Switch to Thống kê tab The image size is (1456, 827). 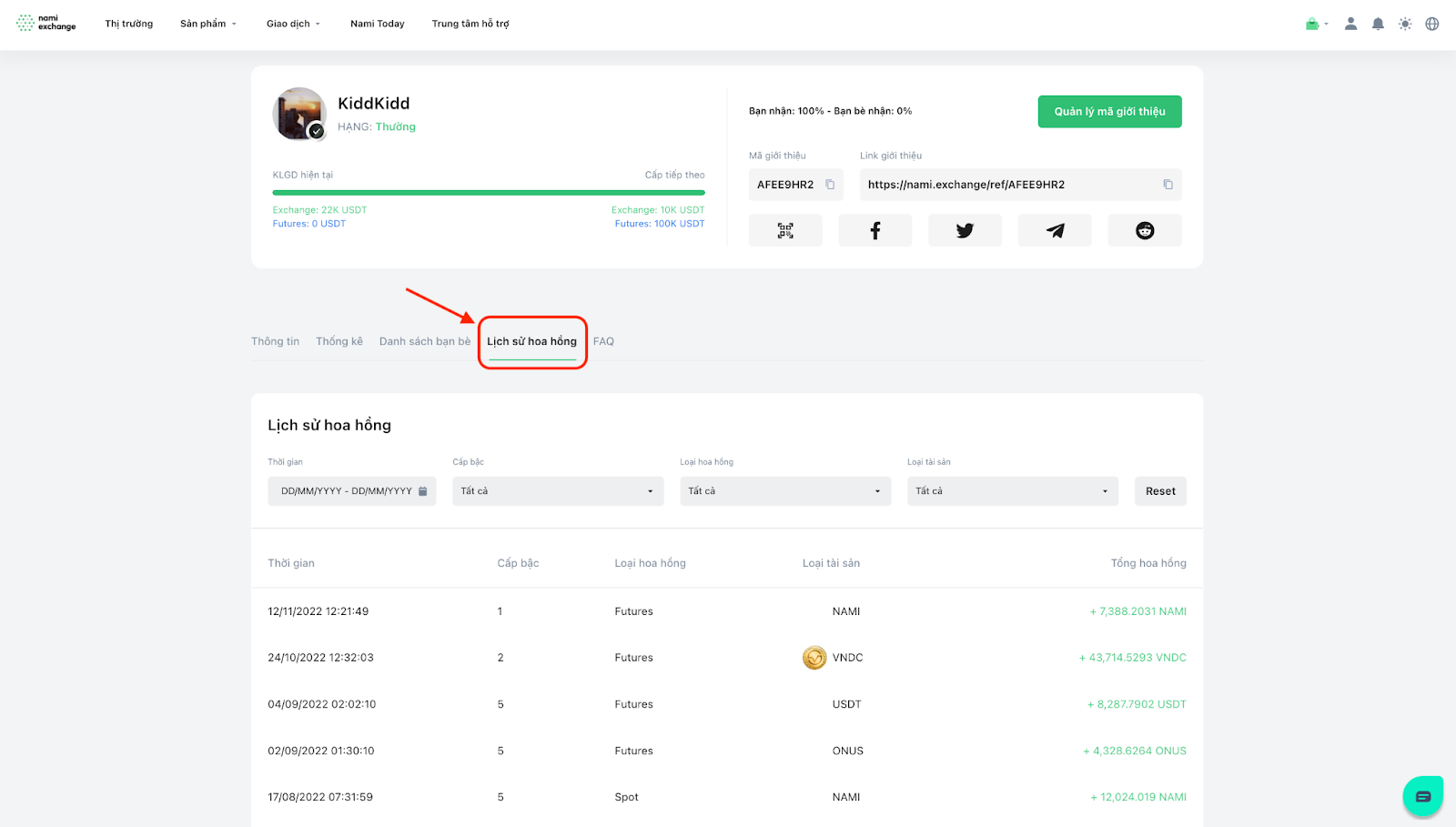click(339, 341)
